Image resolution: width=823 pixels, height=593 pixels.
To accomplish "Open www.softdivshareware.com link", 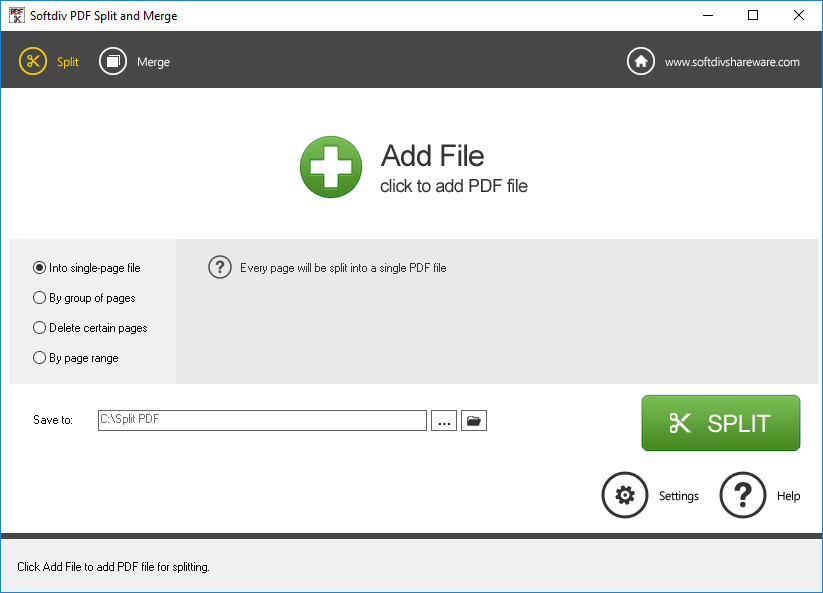I will coord(732,62).
